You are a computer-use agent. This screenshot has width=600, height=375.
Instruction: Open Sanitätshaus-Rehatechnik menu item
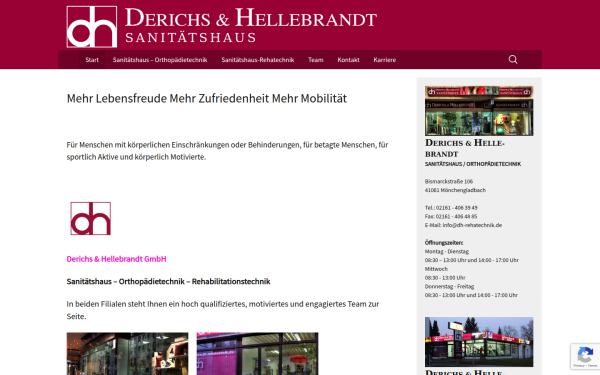tap(258, 60)
